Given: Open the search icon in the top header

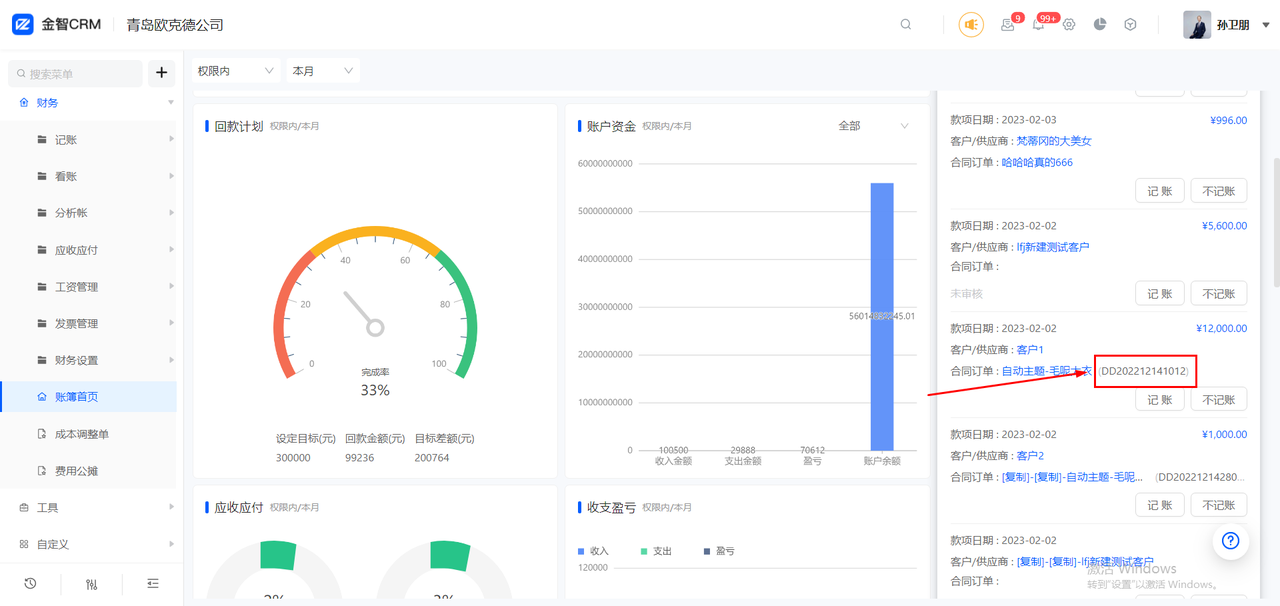Looking at the screenshot, I should coord(906,25).
